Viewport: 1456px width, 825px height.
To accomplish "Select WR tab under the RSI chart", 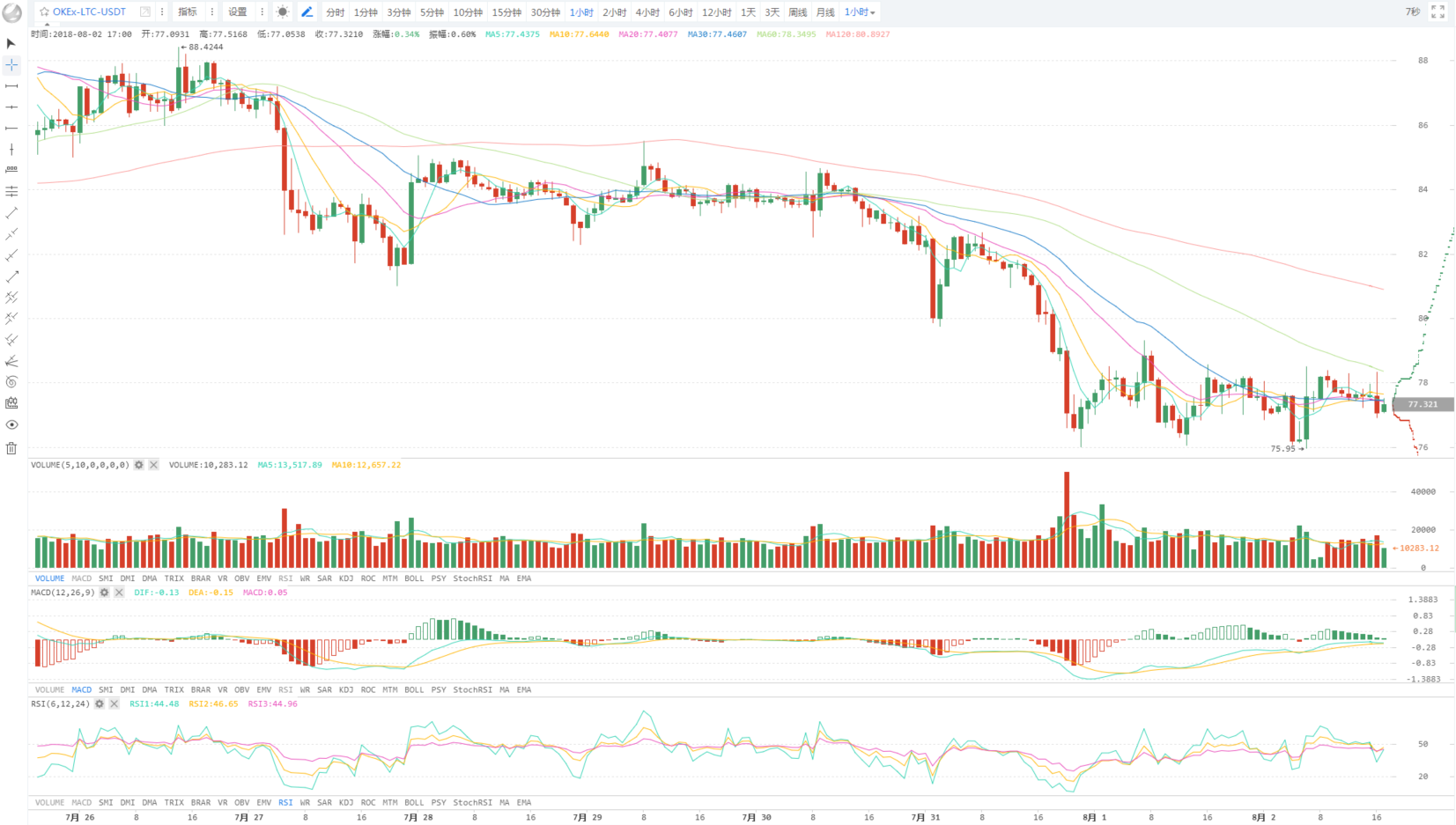I will click(x=305, y=803).
